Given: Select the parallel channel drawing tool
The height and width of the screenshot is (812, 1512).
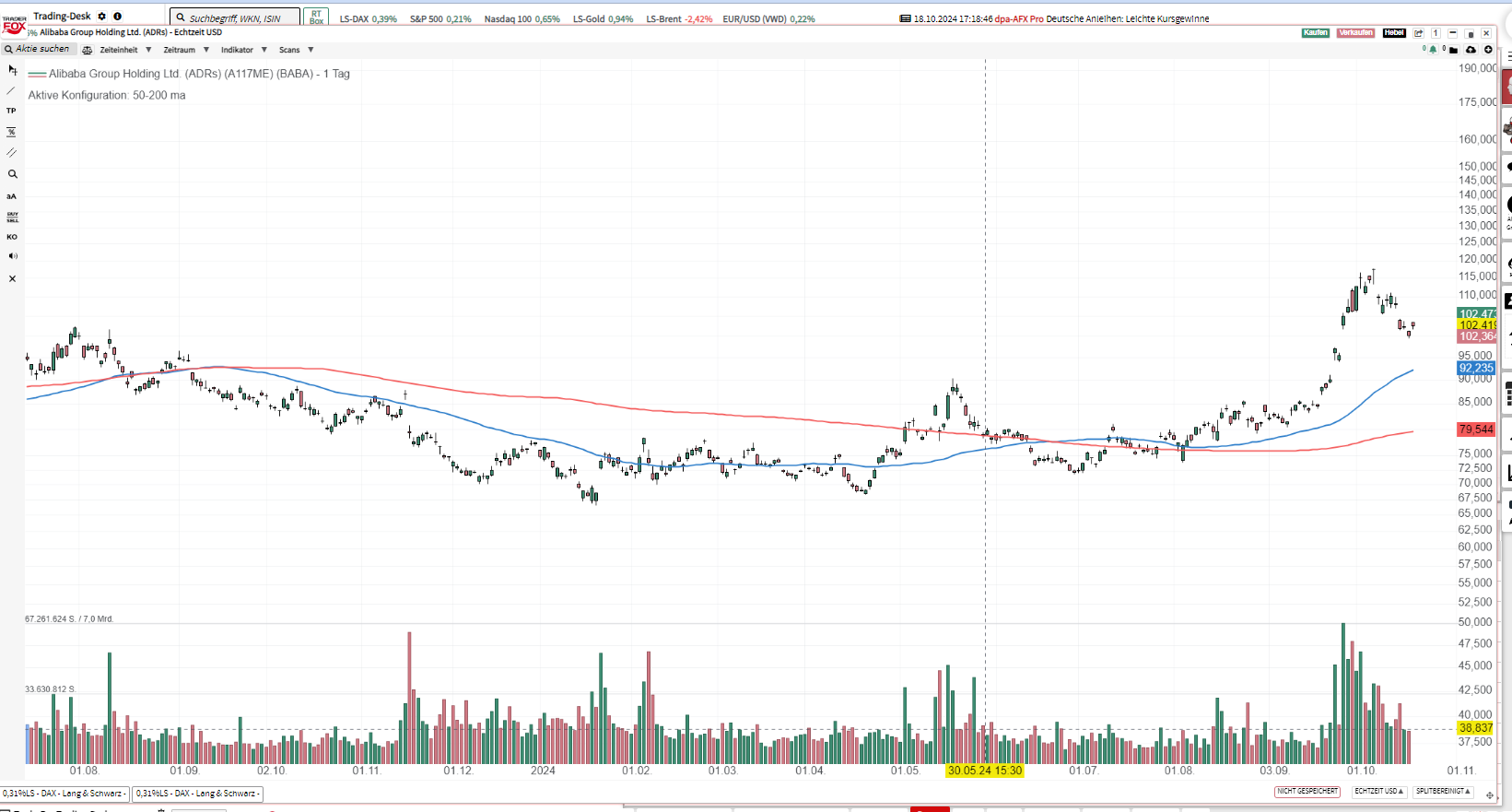Looking at the screenshot, I should [12, 153].
